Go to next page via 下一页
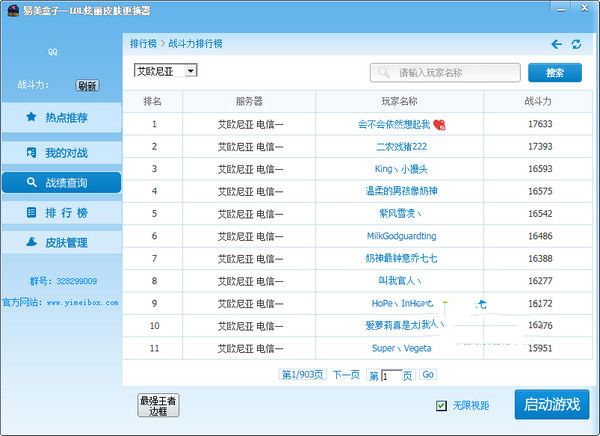Screen dimensions: 600x436 click(x=346, y=374)
